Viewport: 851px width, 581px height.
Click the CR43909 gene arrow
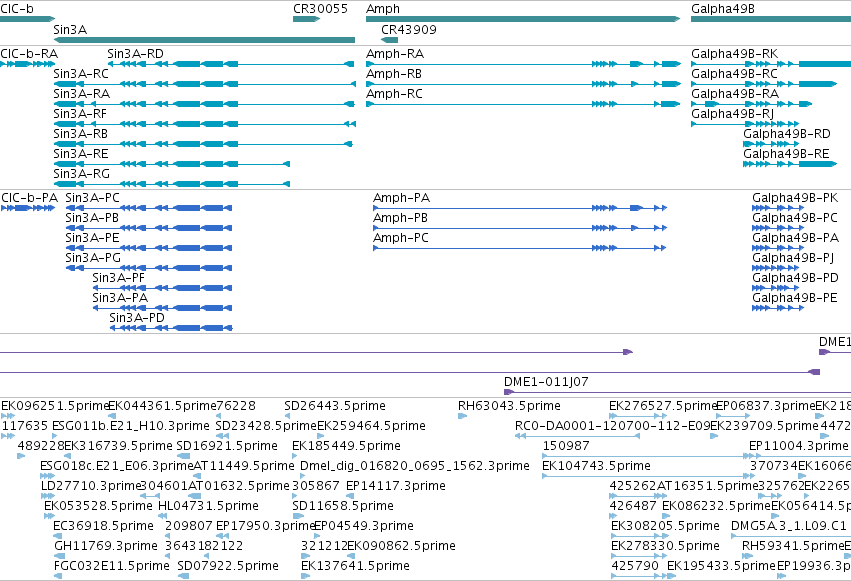tap(390, 40)
